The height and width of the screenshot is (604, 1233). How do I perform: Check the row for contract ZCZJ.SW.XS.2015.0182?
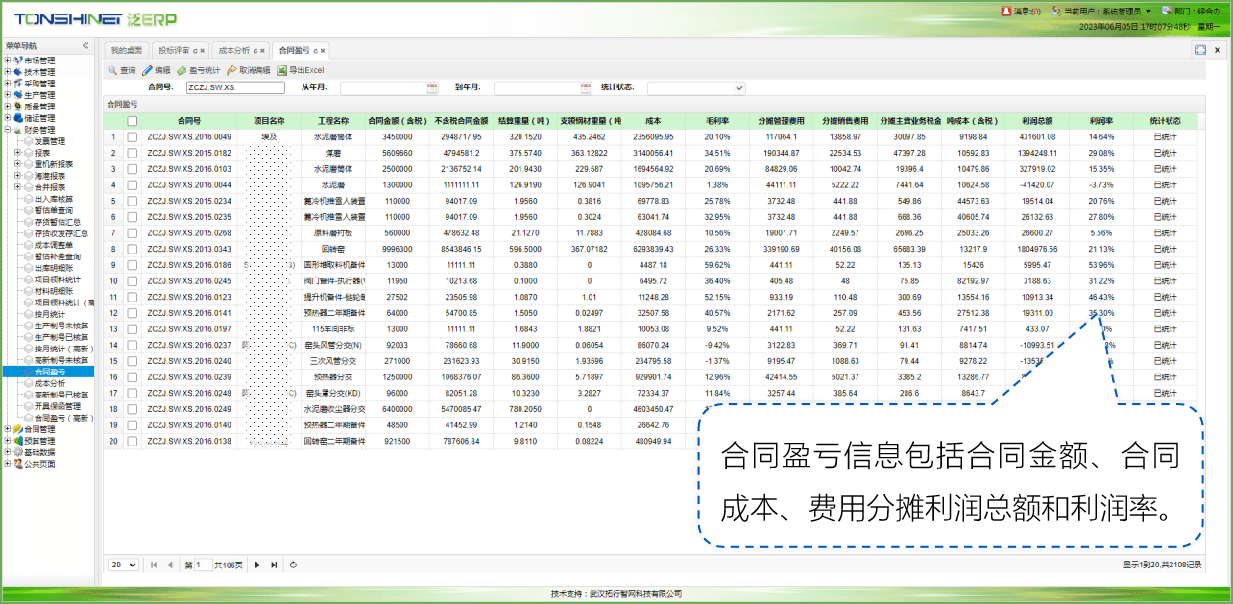tap(132, 153)
